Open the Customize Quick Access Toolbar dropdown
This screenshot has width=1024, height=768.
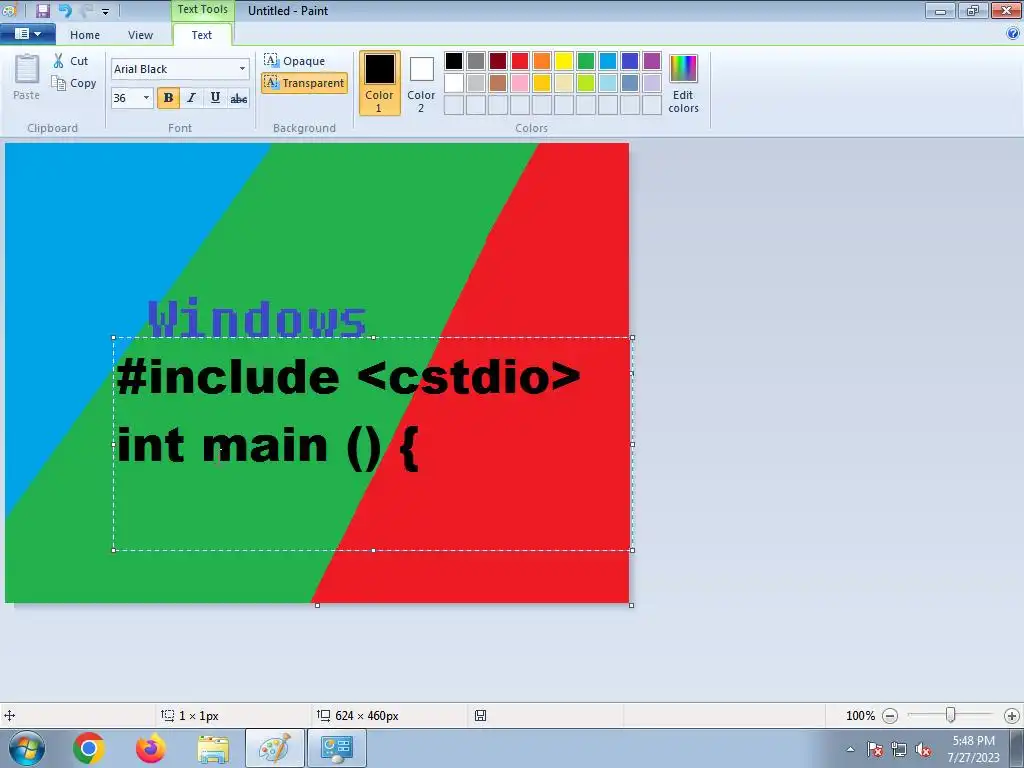[x=105, y=12]
